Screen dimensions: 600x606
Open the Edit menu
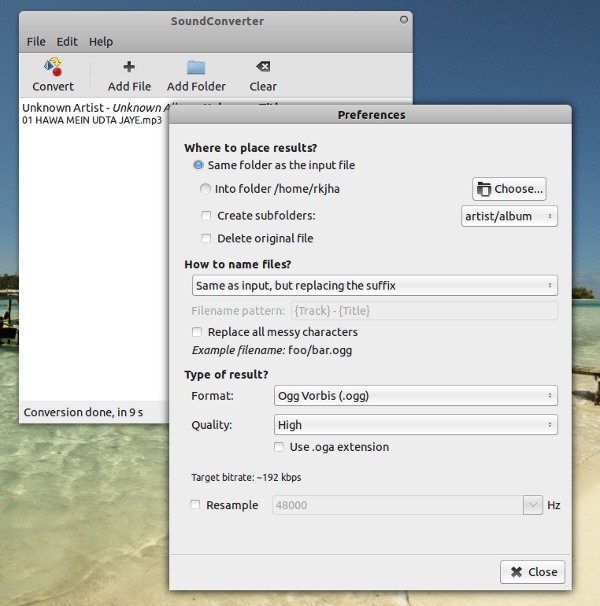[67, 42]
